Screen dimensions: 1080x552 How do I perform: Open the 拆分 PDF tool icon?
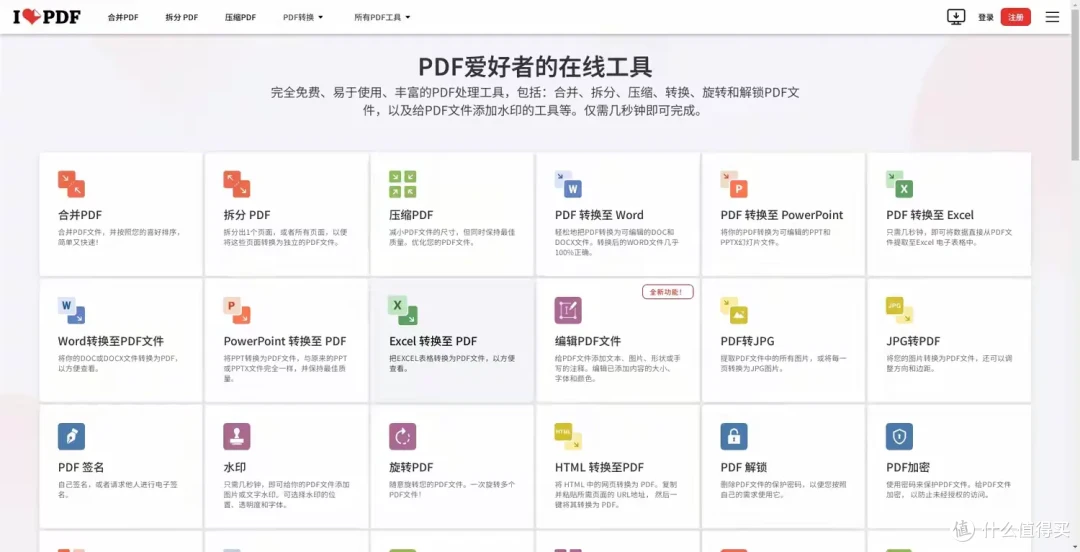coord(237,184)
